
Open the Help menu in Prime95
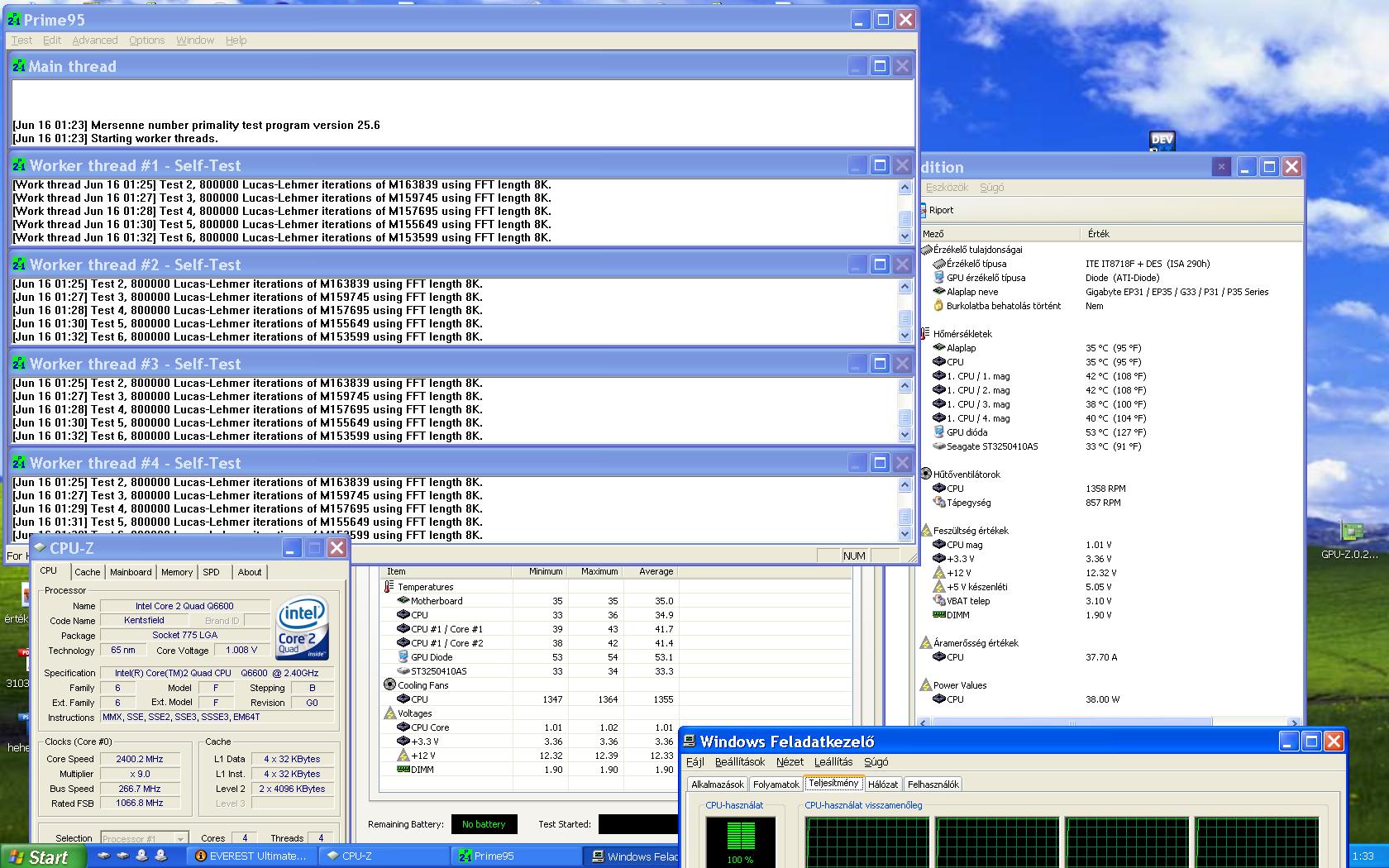point(236,40)
